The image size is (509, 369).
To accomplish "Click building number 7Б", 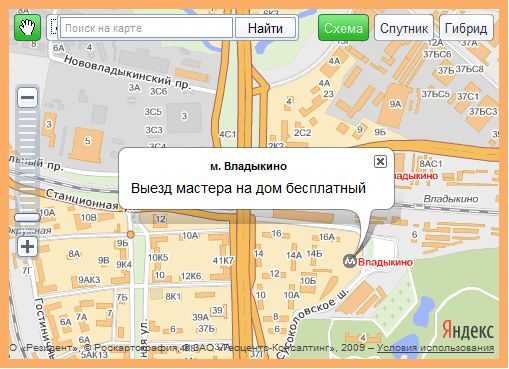I will [122, 297].
